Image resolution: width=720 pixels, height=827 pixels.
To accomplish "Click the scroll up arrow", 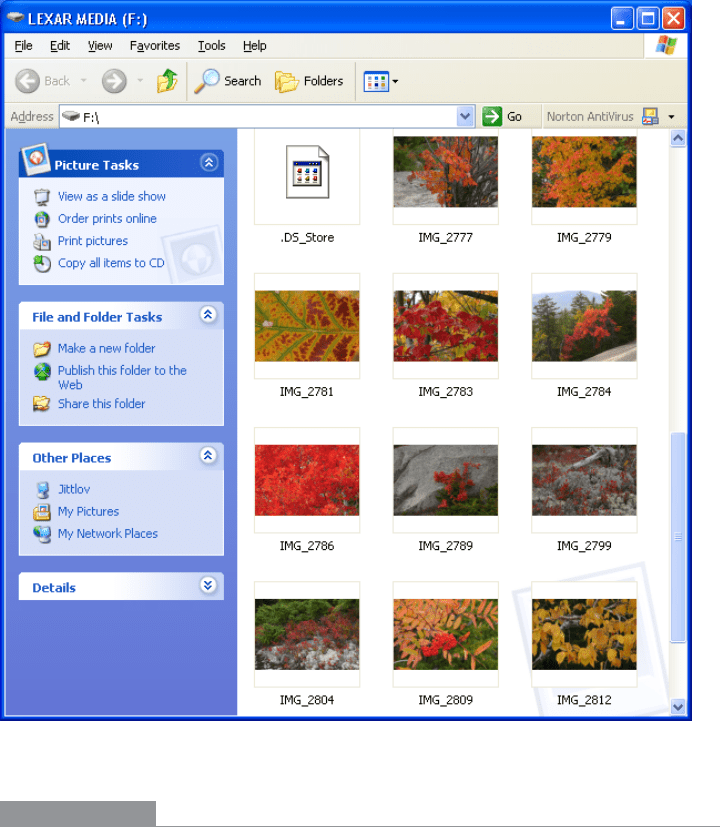I will (678, 139).
